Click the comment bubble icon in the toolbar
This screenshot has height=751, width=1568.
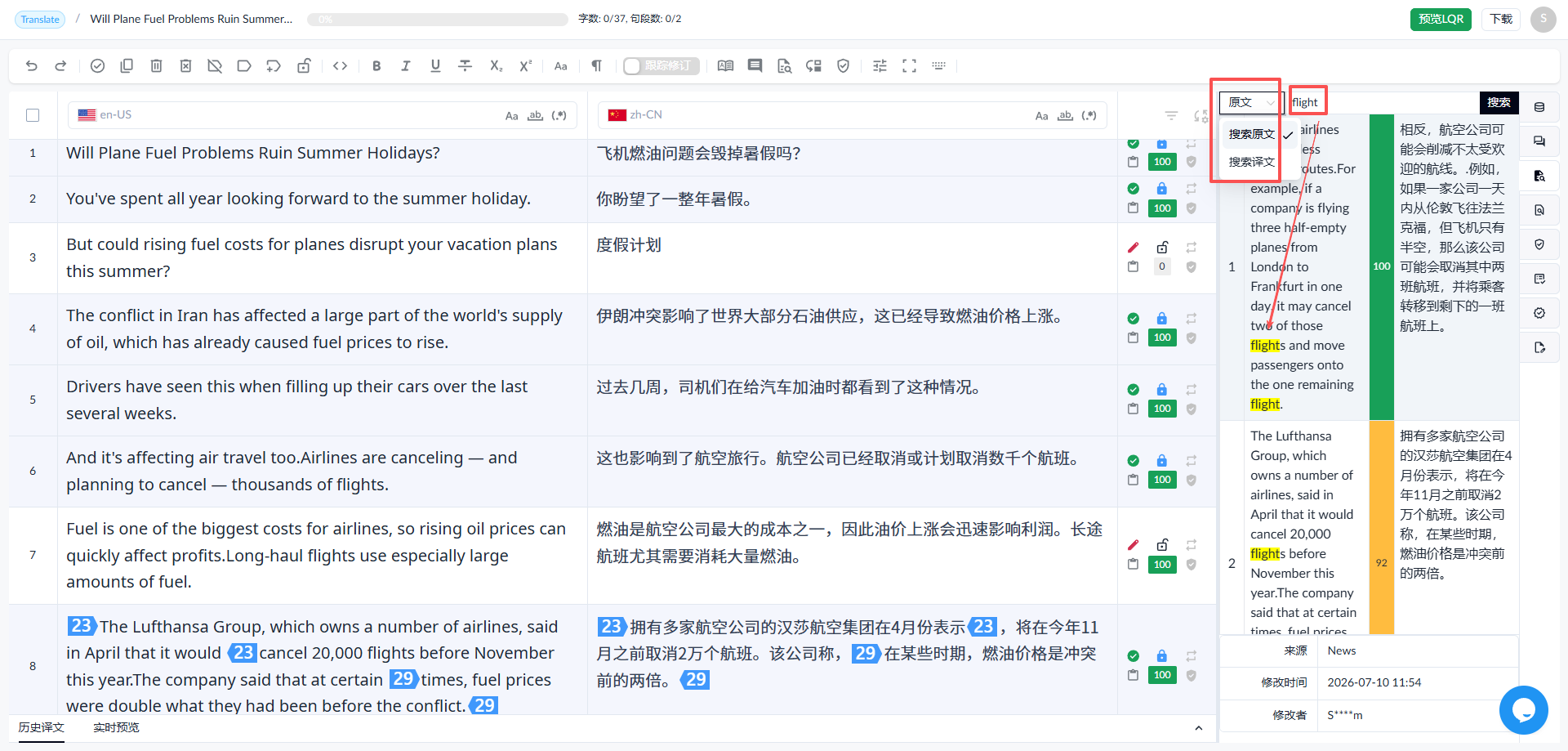755,66
